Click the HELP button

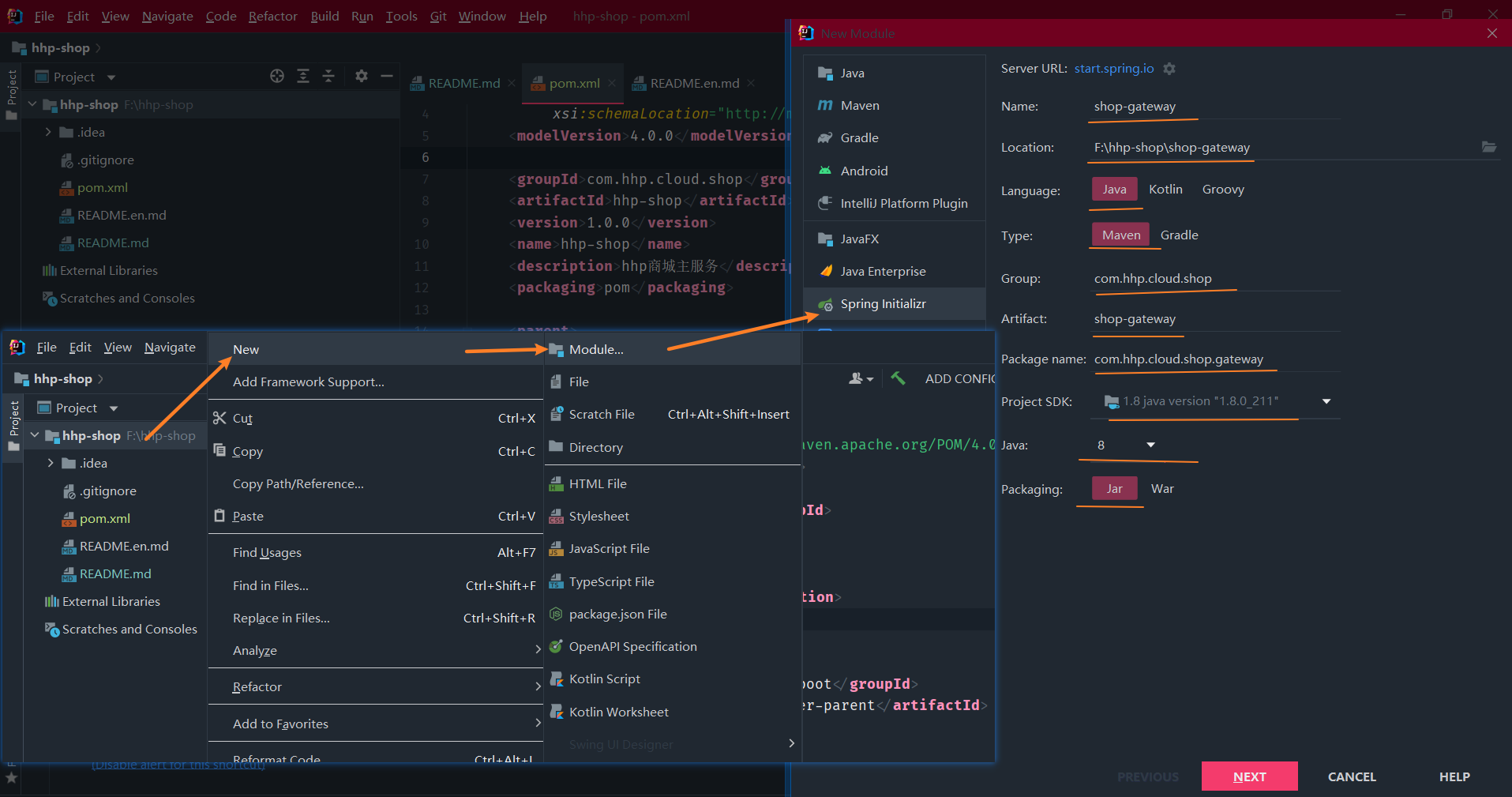1454,776
